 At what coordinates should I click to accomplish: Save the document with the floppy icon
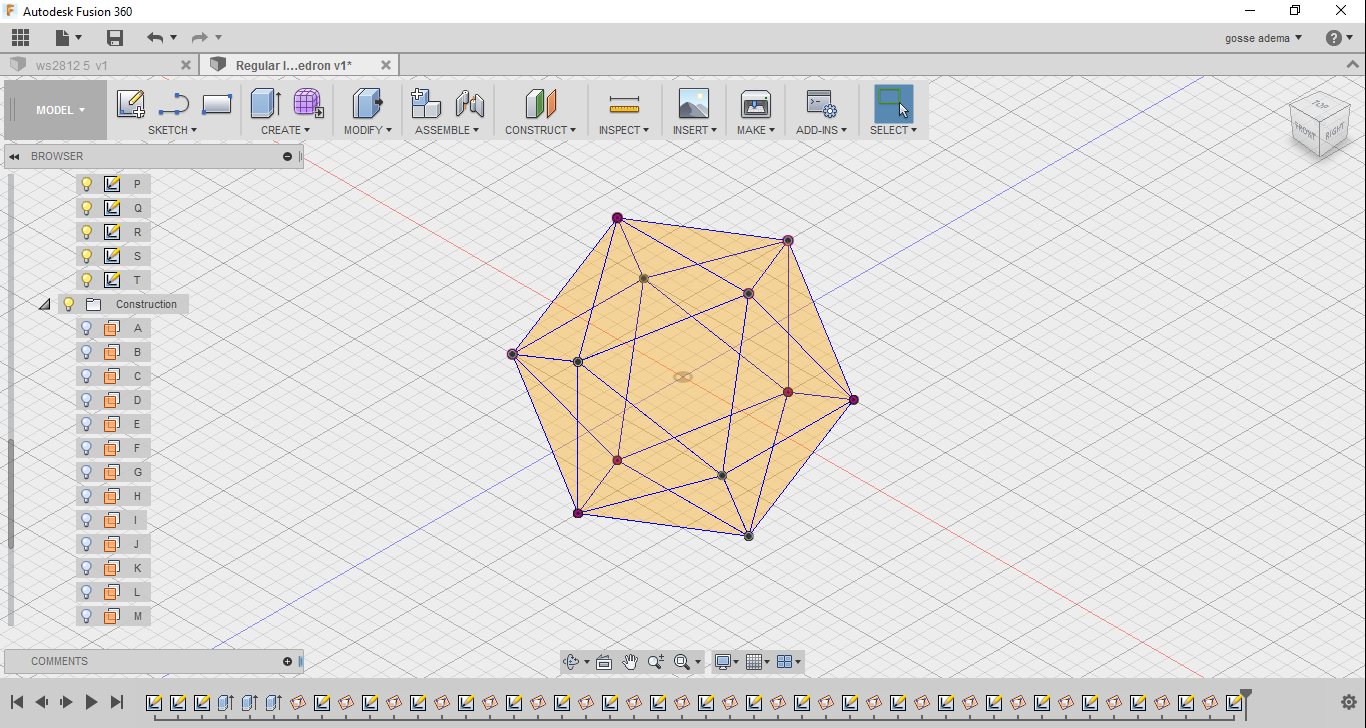[115, 38]
